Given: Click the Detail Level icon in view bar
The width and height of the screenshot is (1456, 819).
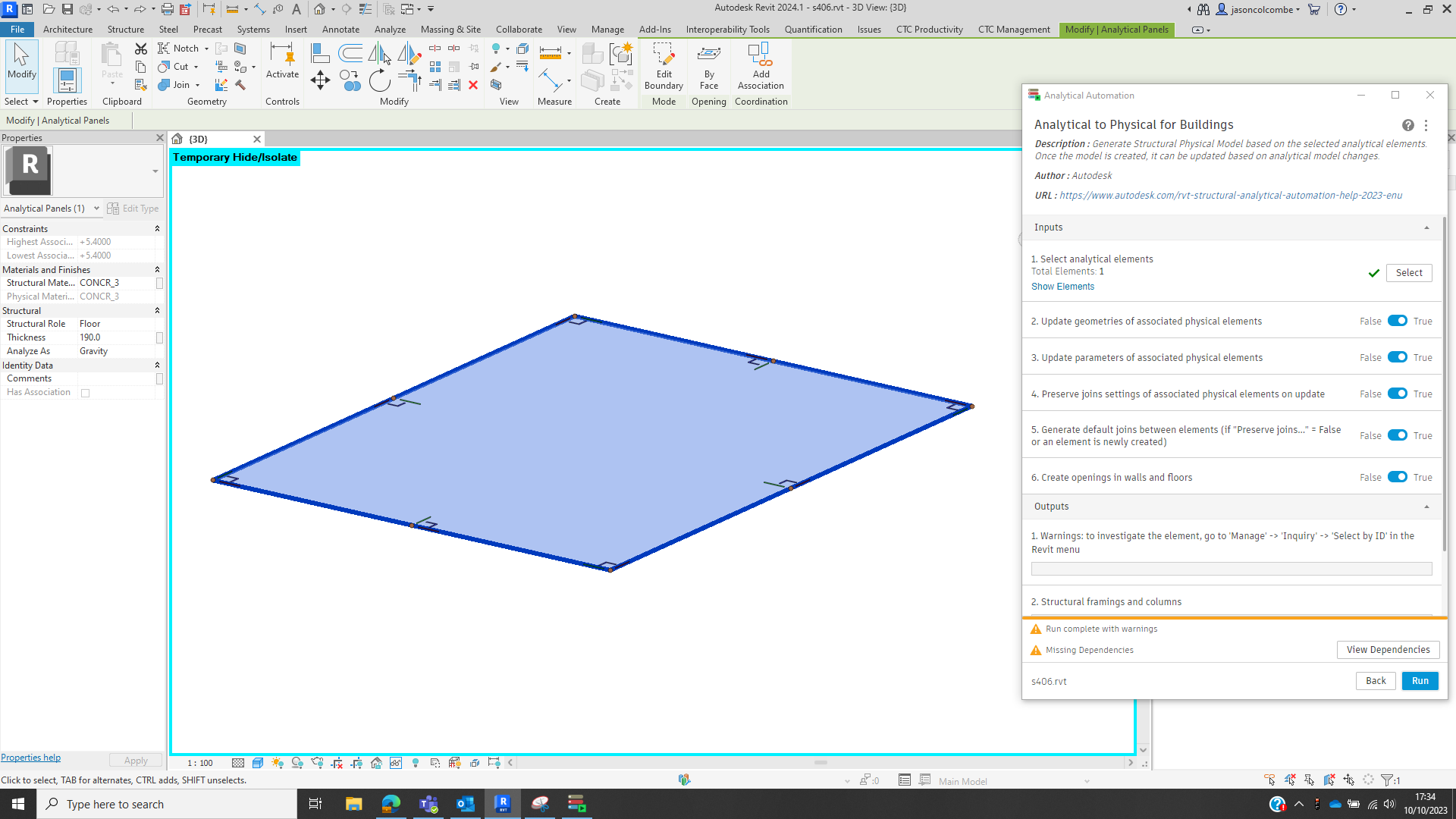Looking at the screenshot, I should tap(238, 763).
